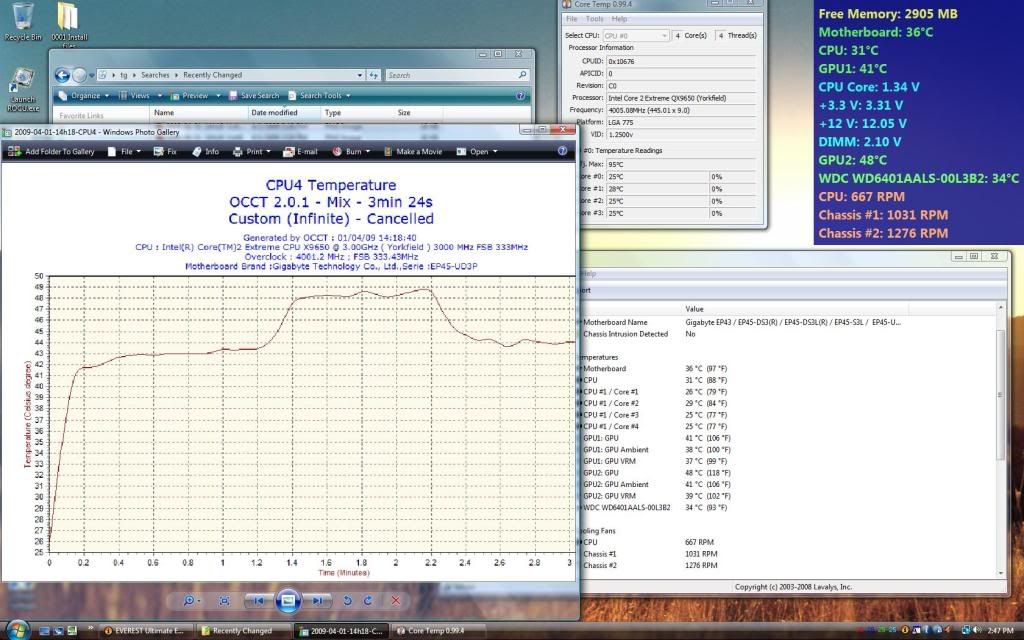The width and height of the screenshot is (1024, 640).
Task: Rotate the photo counterclockwise
Action: point(347,601)
